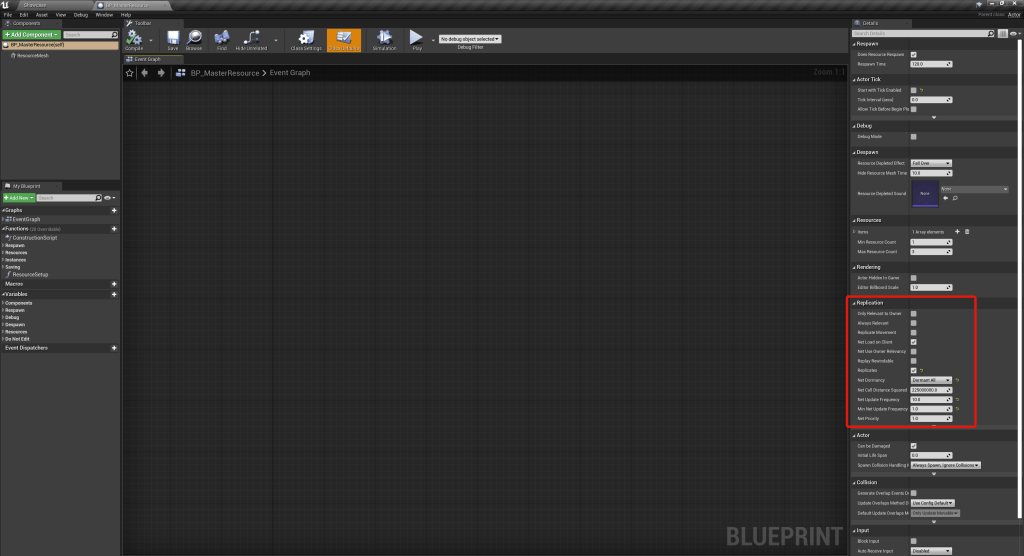
Task: Check the Actor Hidden In Game checkbox
Action: [914, 278]
